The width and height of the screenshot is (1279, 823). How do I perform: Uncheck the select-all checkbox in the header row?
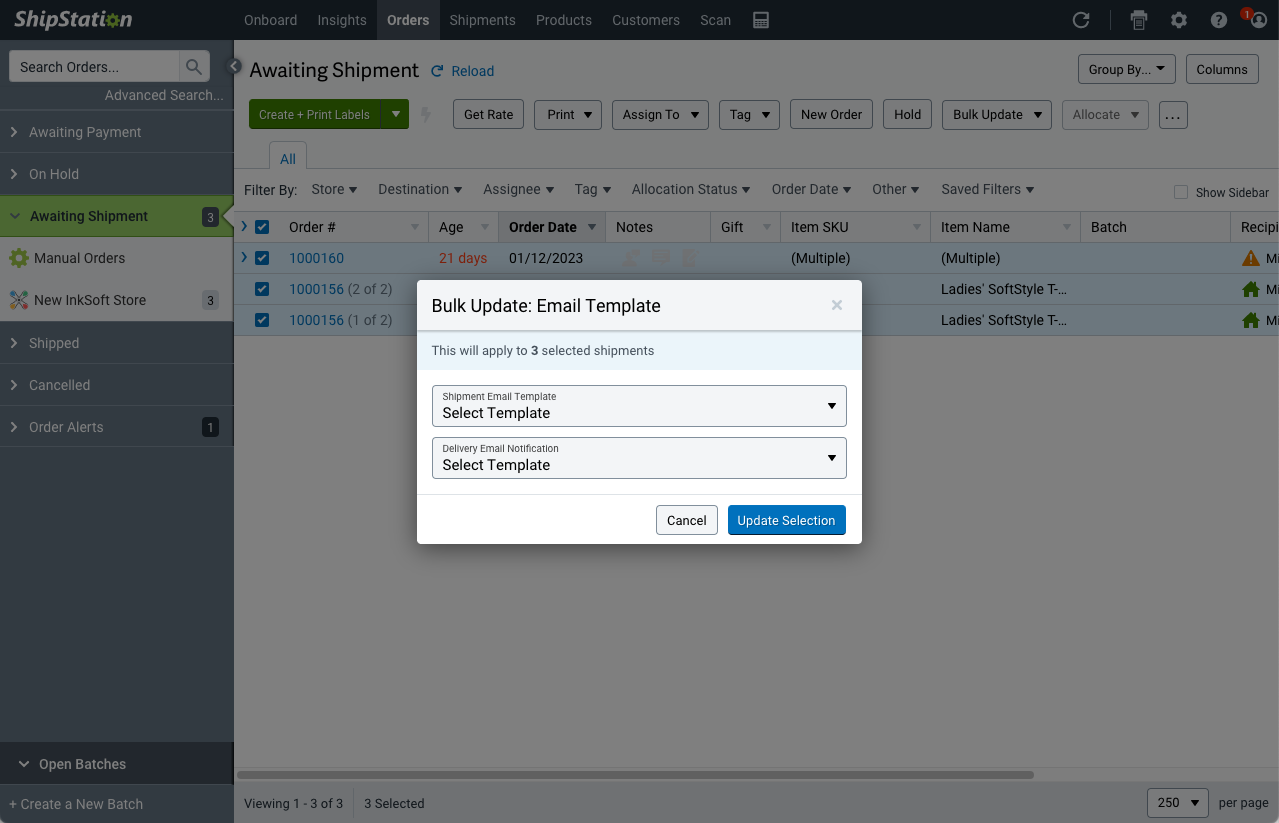point(262,227)
